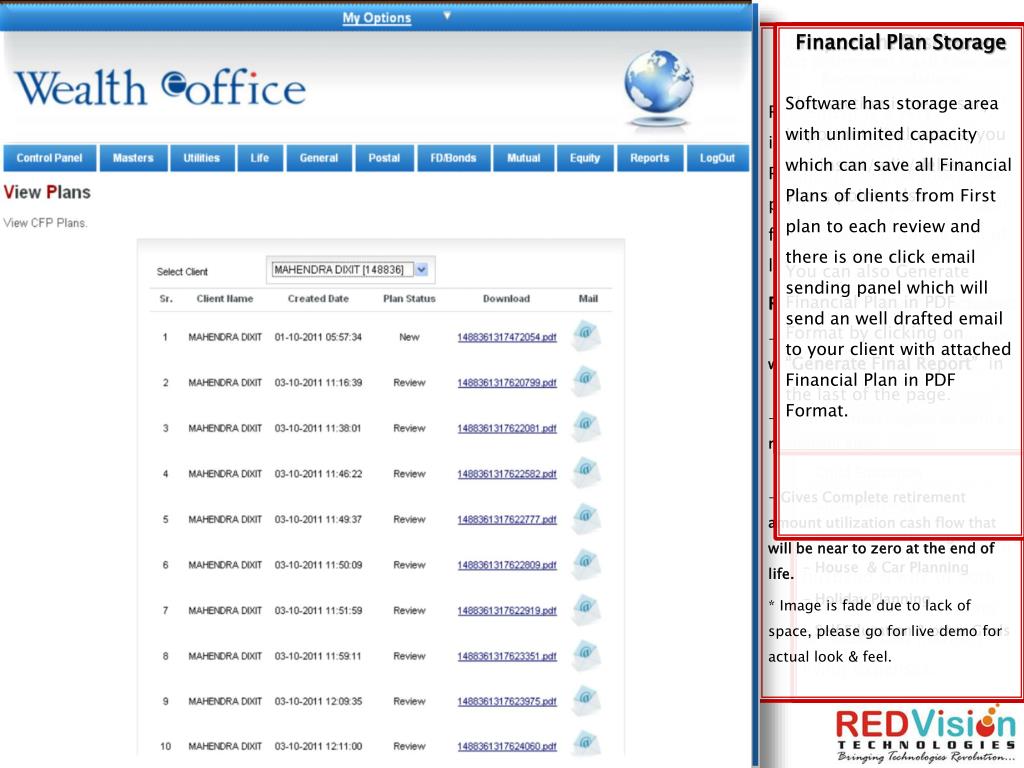1024x768 pixels.
Task: Click the Financial Plan Storage heading
Action: pyautogui.click(x=900, y=42)
